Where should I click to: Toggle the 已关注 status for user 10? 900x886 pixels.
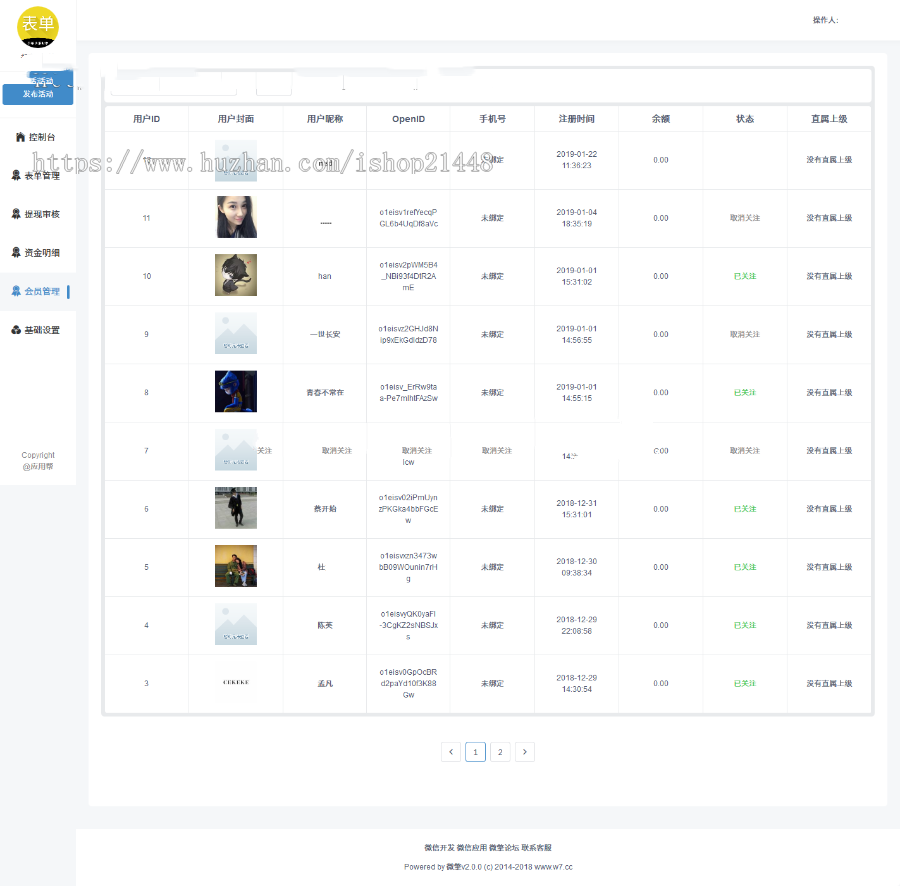(744, 275)
